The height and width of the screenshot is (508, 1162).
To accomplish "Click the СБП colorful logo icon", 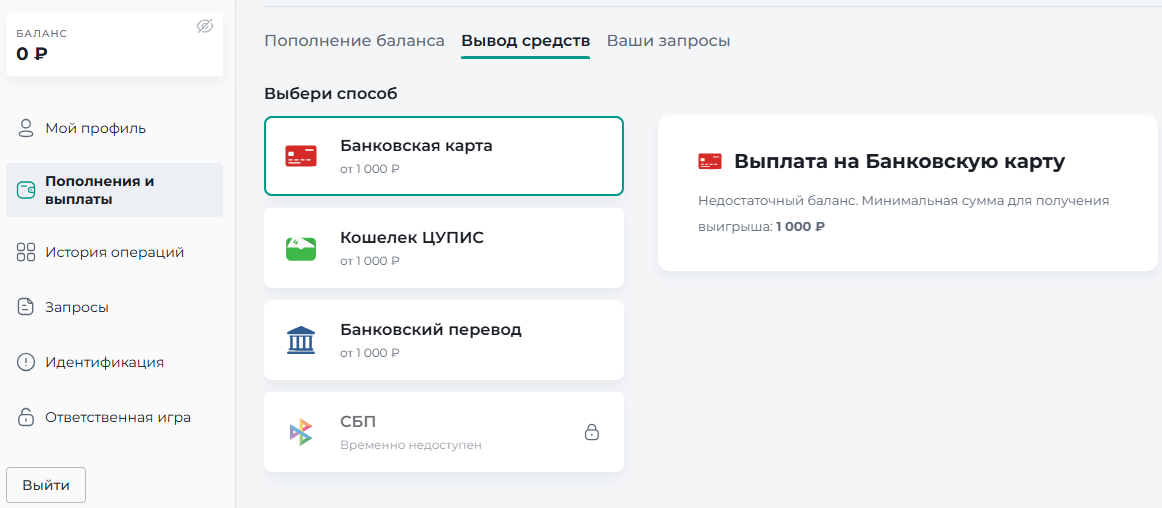I will point(301,432).
